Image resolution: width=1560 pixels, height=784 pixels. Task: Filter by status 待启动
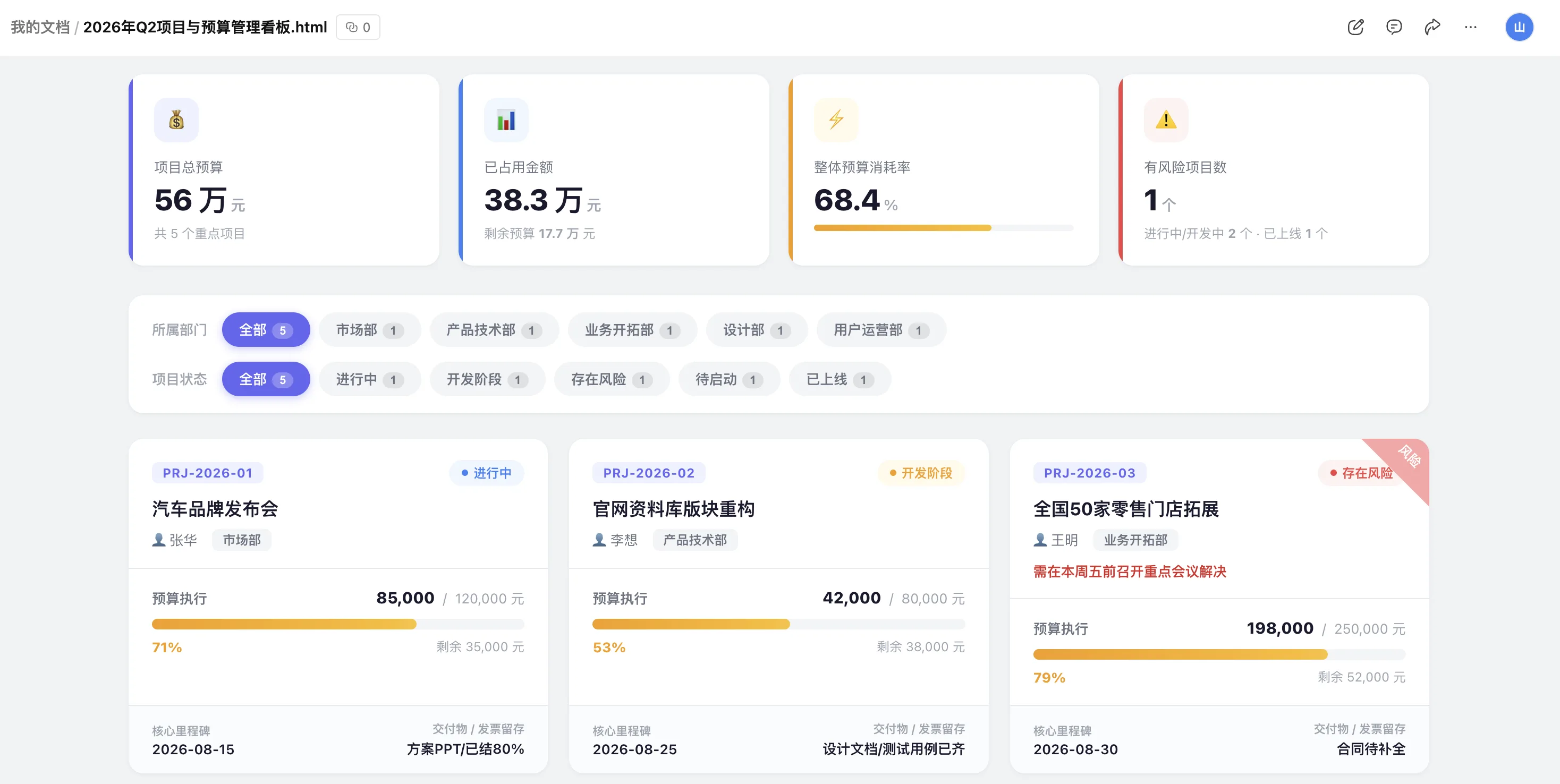point(729,380)
